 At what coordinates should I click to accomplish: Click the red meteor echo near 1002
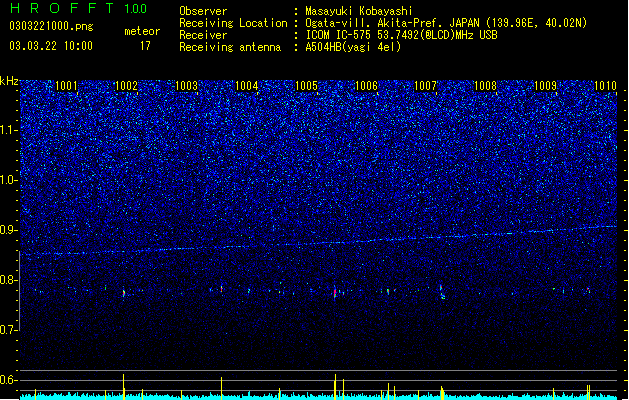pos(124,293)
